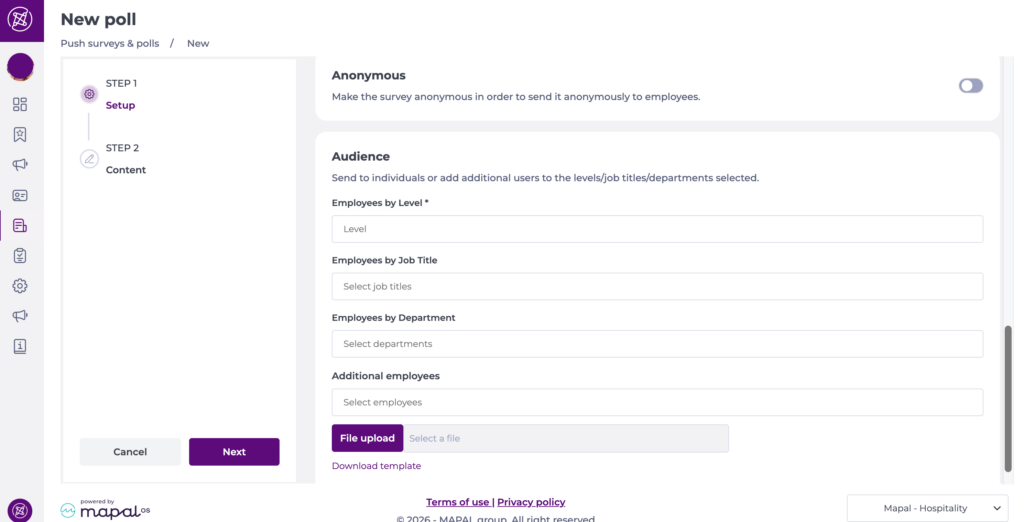Click the Next button
This screenshot has width=1024, height=522.
pyautogui.click(x=234, y=452)
